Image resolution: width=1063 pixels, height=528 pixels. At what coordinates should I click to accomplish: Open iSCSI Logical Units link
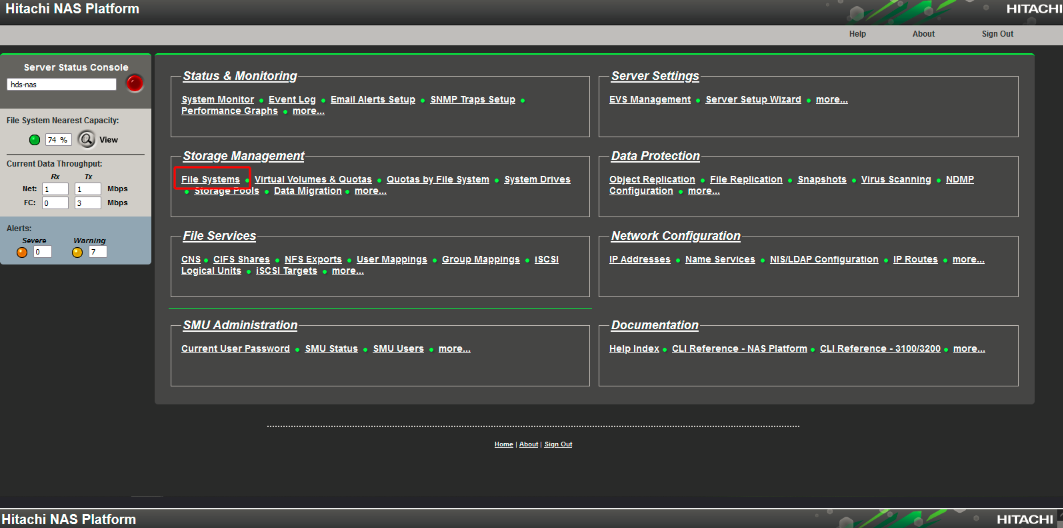(211, 271)
